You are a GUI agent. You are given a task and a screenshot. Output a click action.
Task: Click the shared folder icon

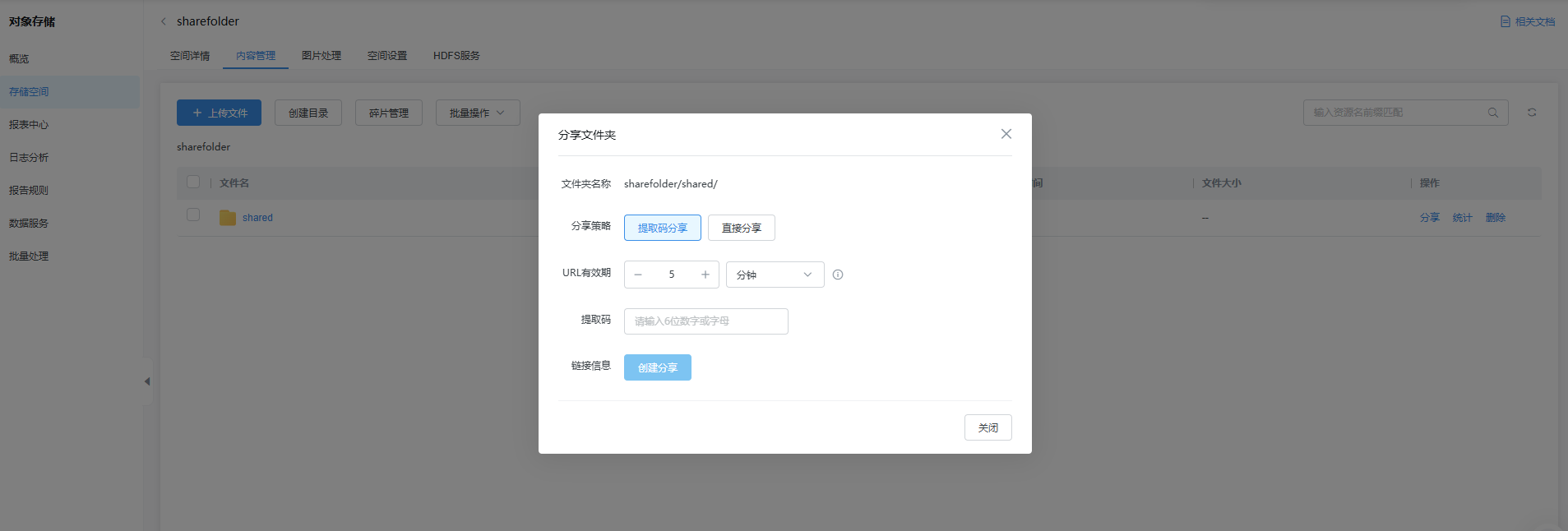pos(228,218)
